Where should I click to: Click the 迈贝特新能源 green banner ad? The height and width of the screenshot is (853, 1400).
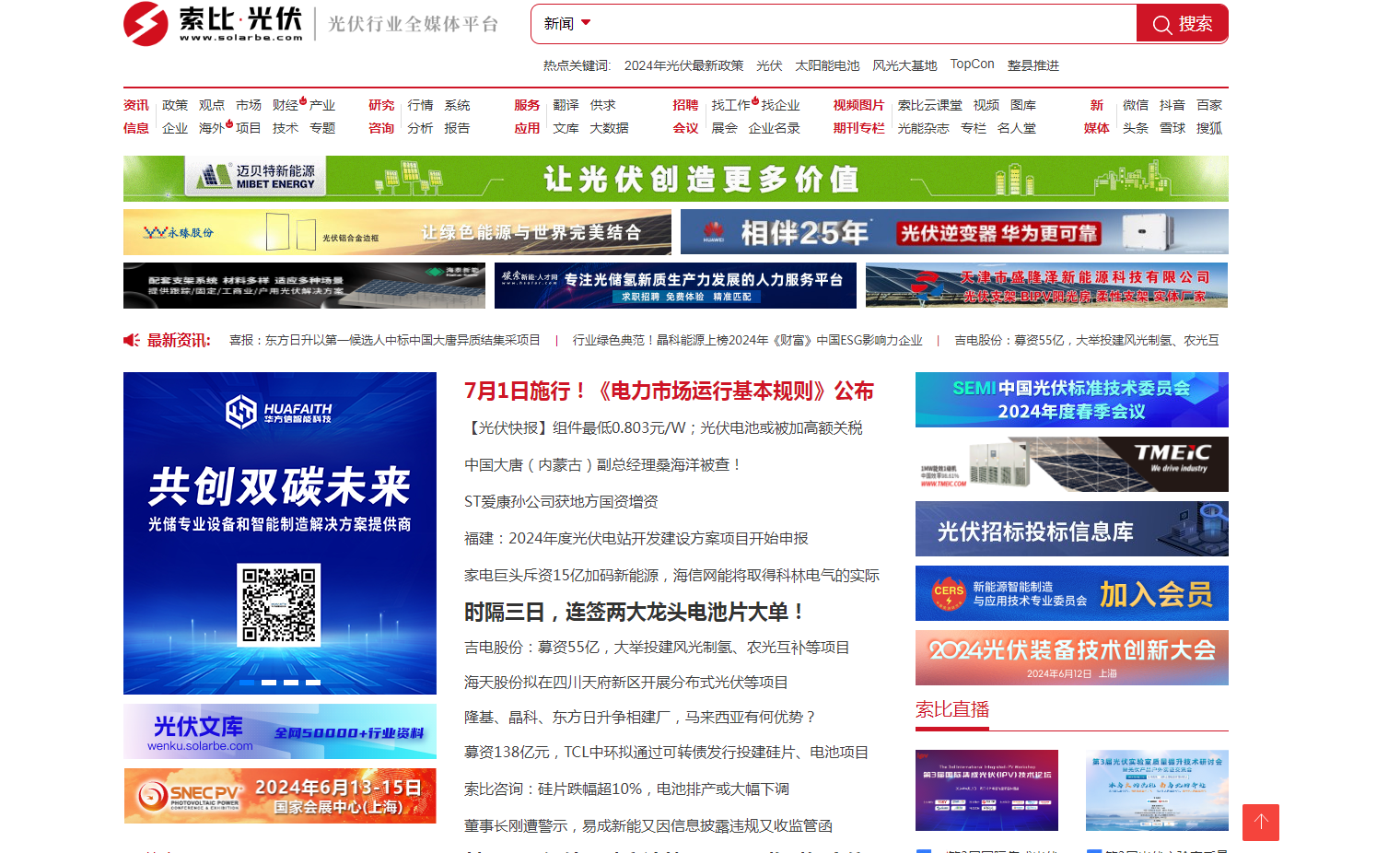point(676,179)
